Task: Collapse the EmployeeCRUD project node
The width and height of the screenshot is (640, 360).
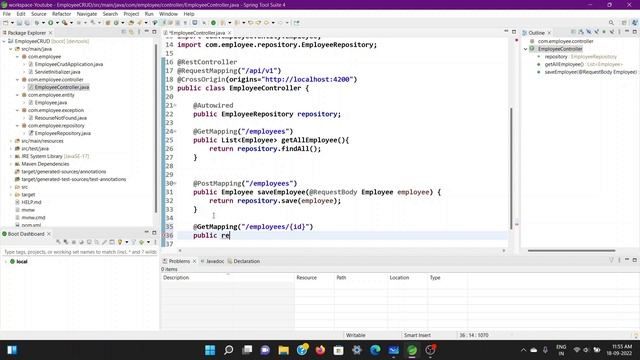Action: 4,41
